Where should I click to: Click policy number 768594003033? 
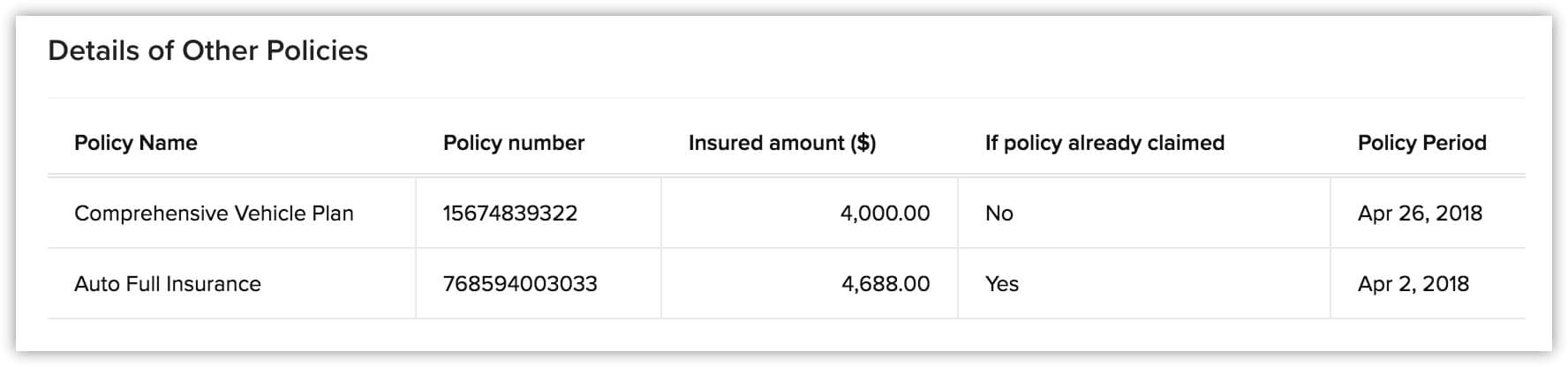(520, 284)
